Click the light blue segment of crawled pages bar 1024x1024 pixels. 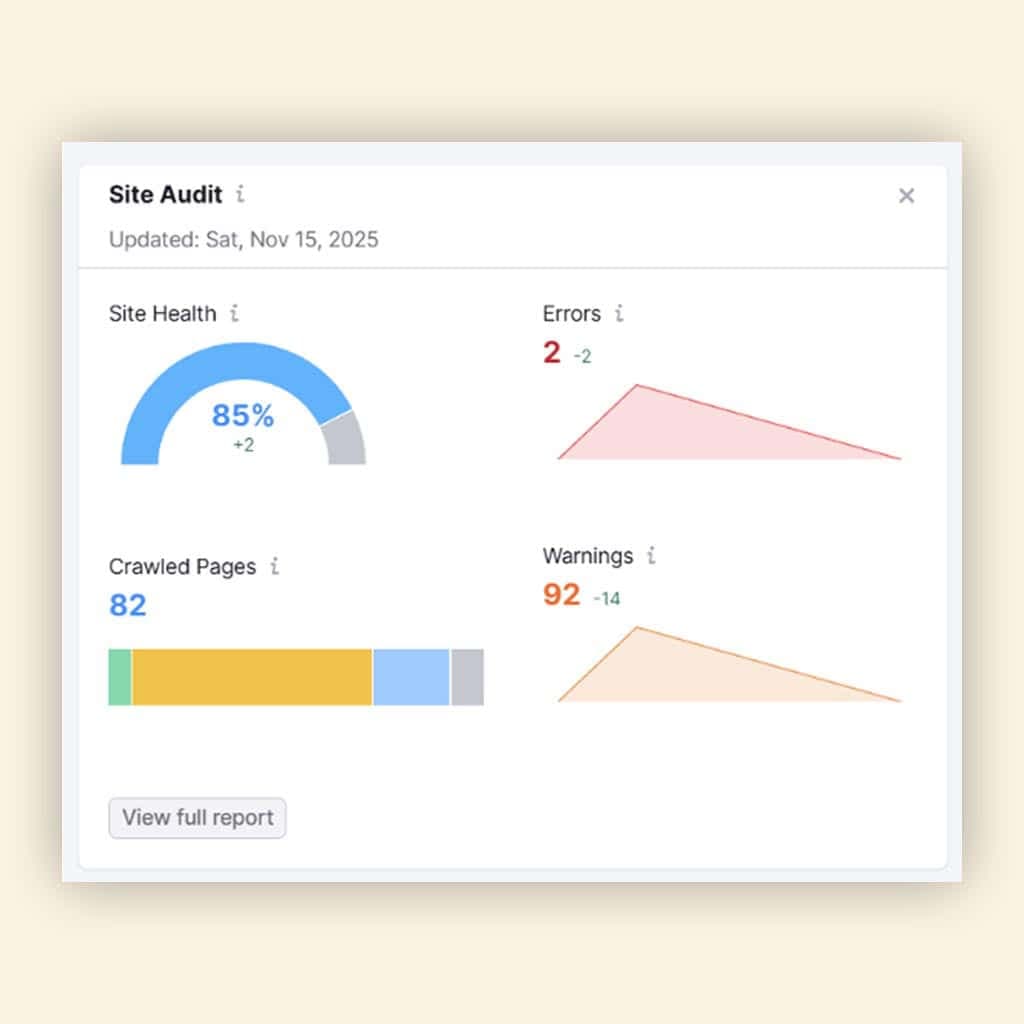tap(411, 677)
